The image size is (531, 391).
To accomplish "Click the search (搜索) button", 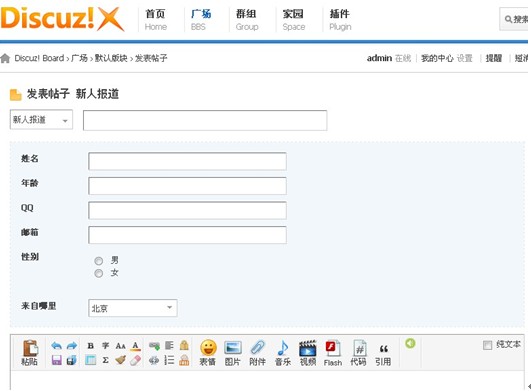I will [515, 19].
